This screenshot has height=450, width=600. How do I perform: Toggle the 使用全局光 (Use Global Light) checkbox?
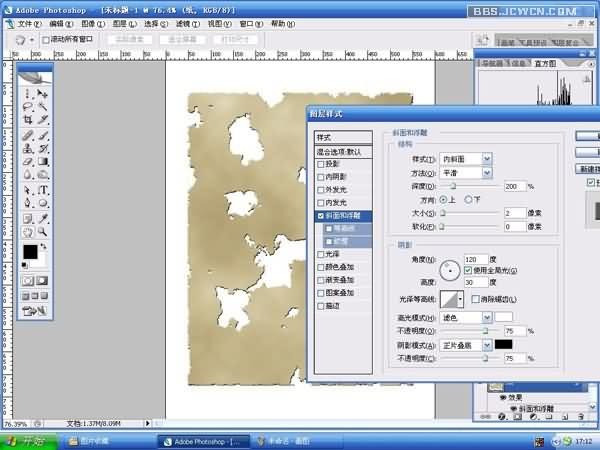[x=468, y=270]
